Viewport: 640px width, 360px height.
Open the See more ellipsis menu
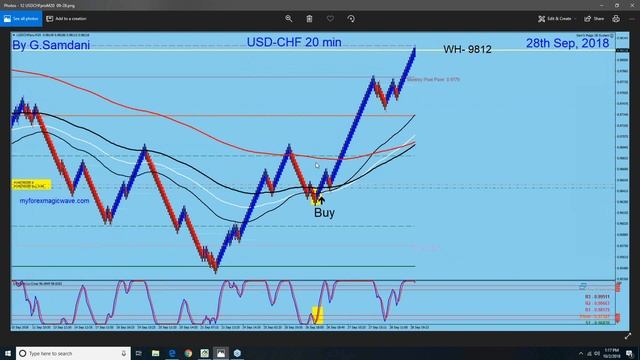[632, 19]
